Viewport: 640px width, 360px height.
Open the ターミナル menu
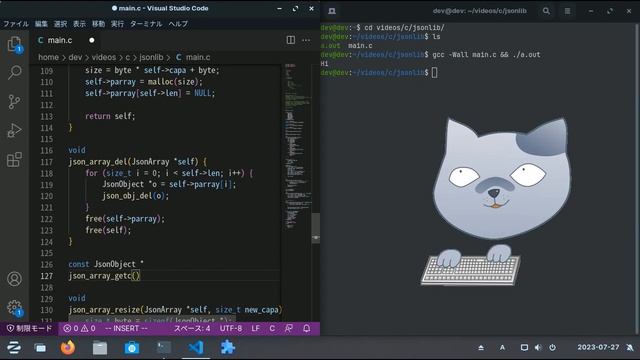[x=146, y=24]
